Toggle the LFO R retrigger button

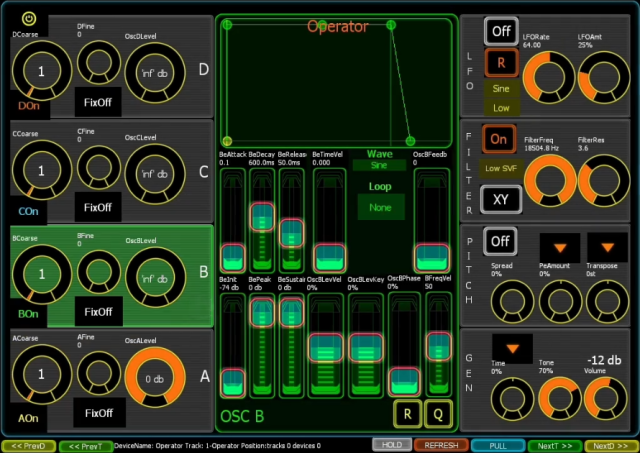point(501,63)
